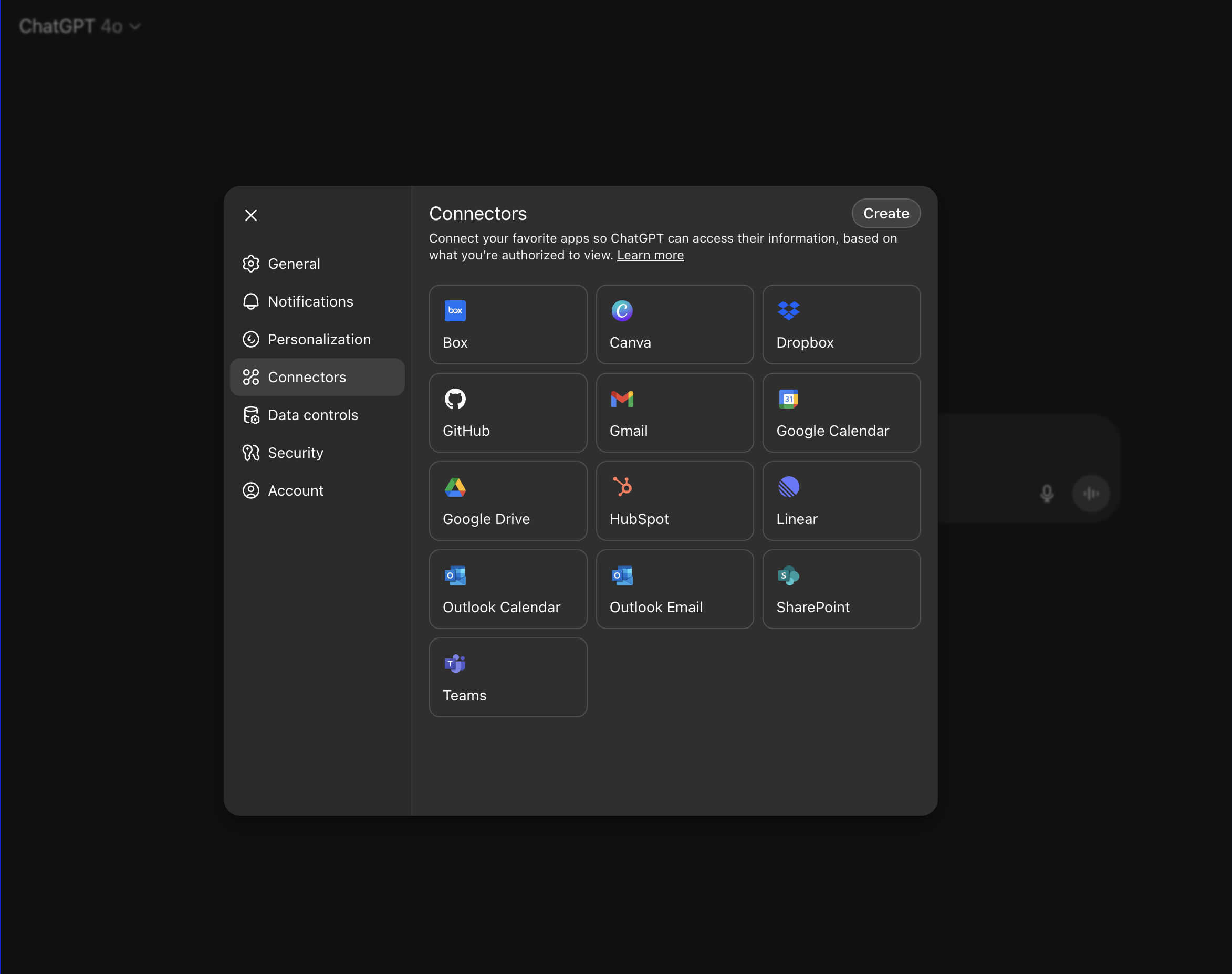Click the microphone dictation icon behind dialog
This screenshot has height=974, width=1232.
tap(1047, 493)
